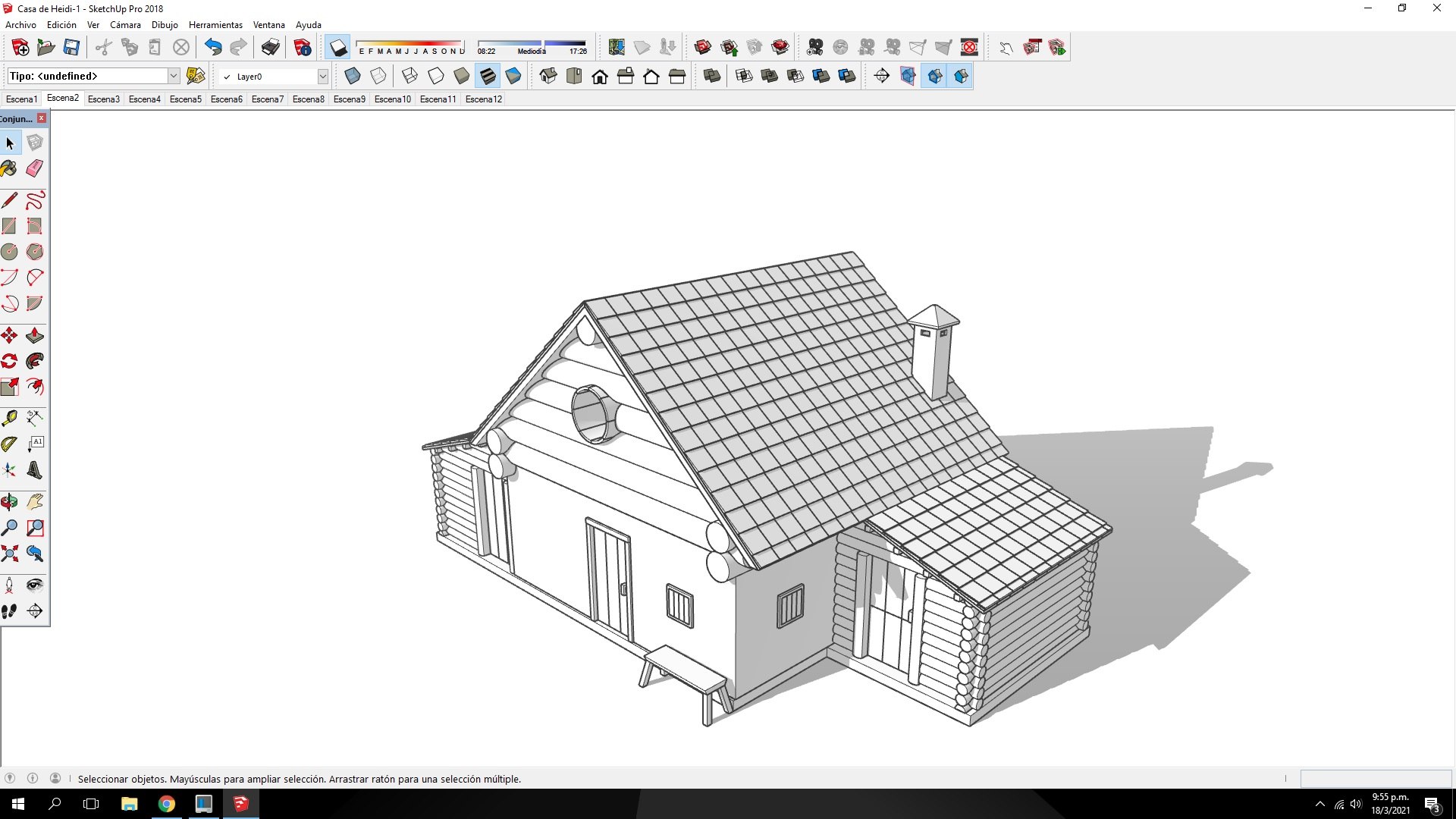Click the Zoom Extents tool

[x=9, y=554]
